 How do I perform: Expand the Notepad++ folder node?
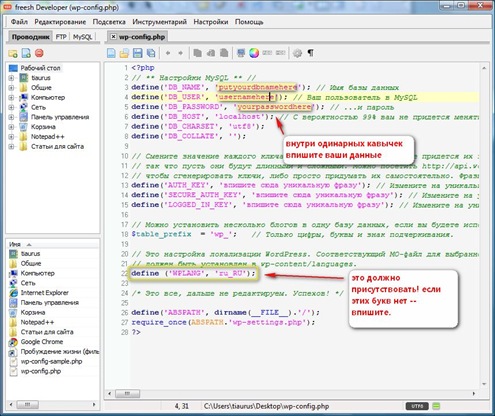point(11,137)
